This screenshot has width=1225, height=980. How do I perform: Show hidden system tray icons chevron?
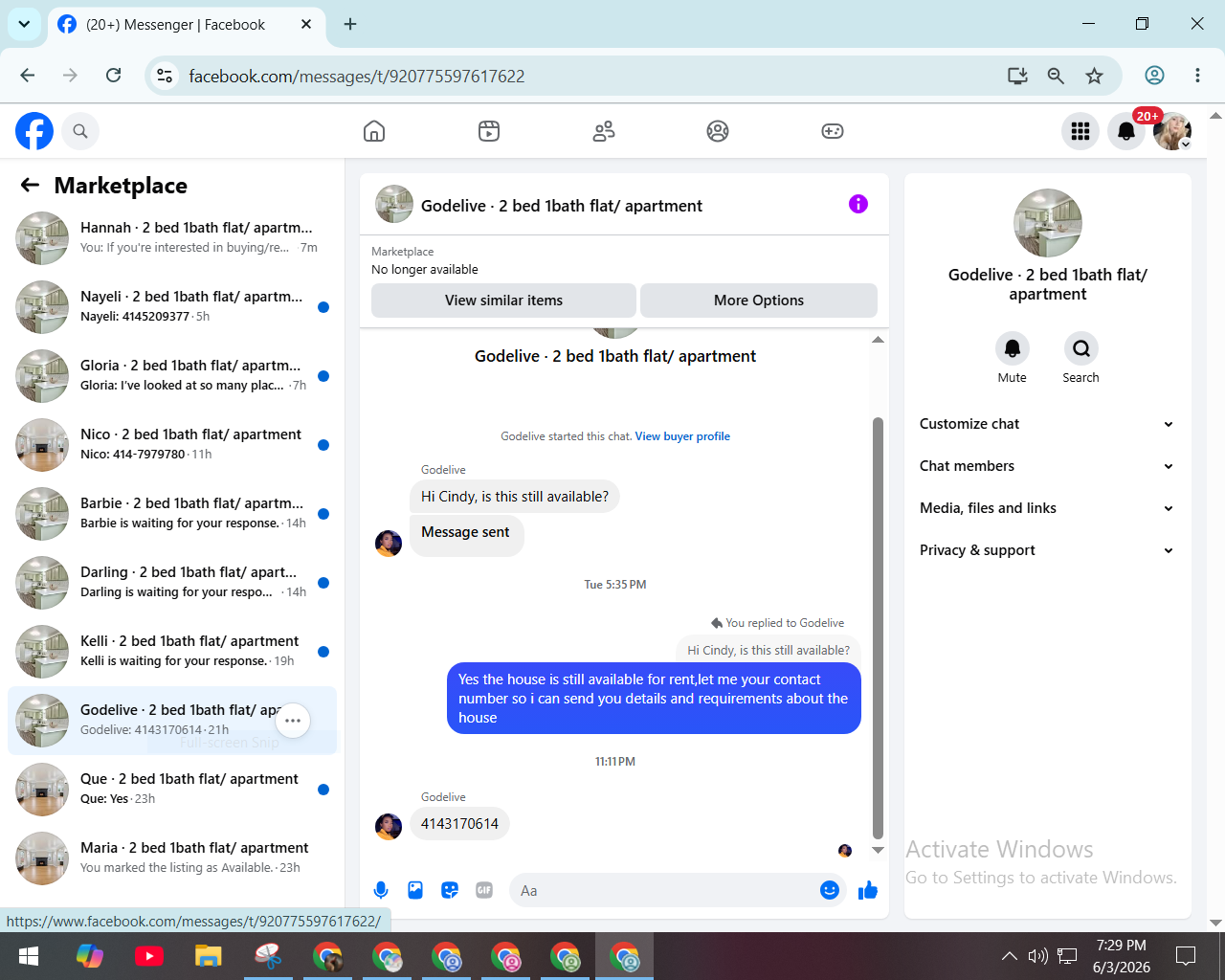tap(1009, 956)
